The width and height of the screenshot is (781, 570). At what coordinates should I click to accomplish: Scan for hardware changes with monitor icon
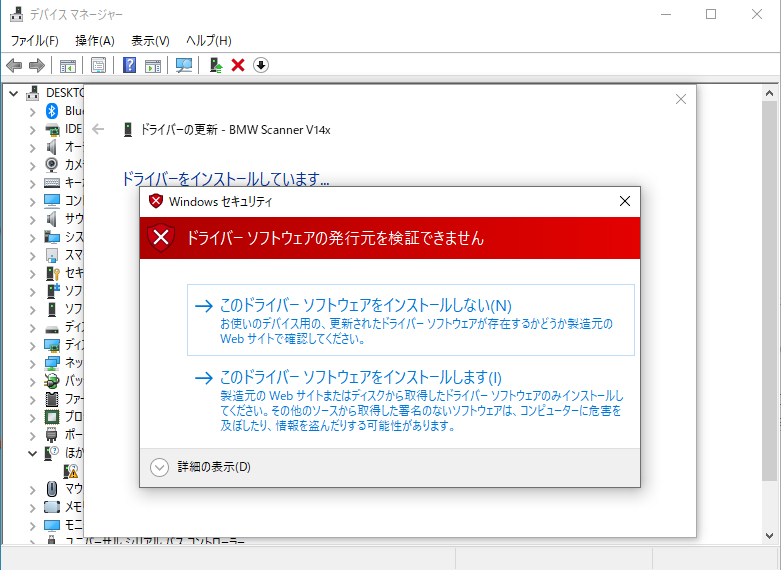click(x=184, y=65)
